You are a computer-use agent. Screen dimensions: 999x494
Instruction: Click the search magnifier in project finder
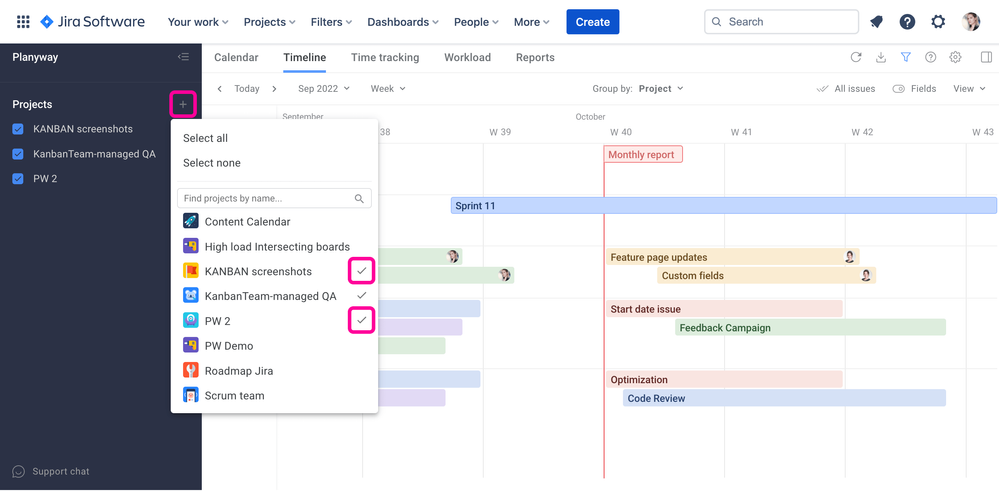[x=359, y=198]
